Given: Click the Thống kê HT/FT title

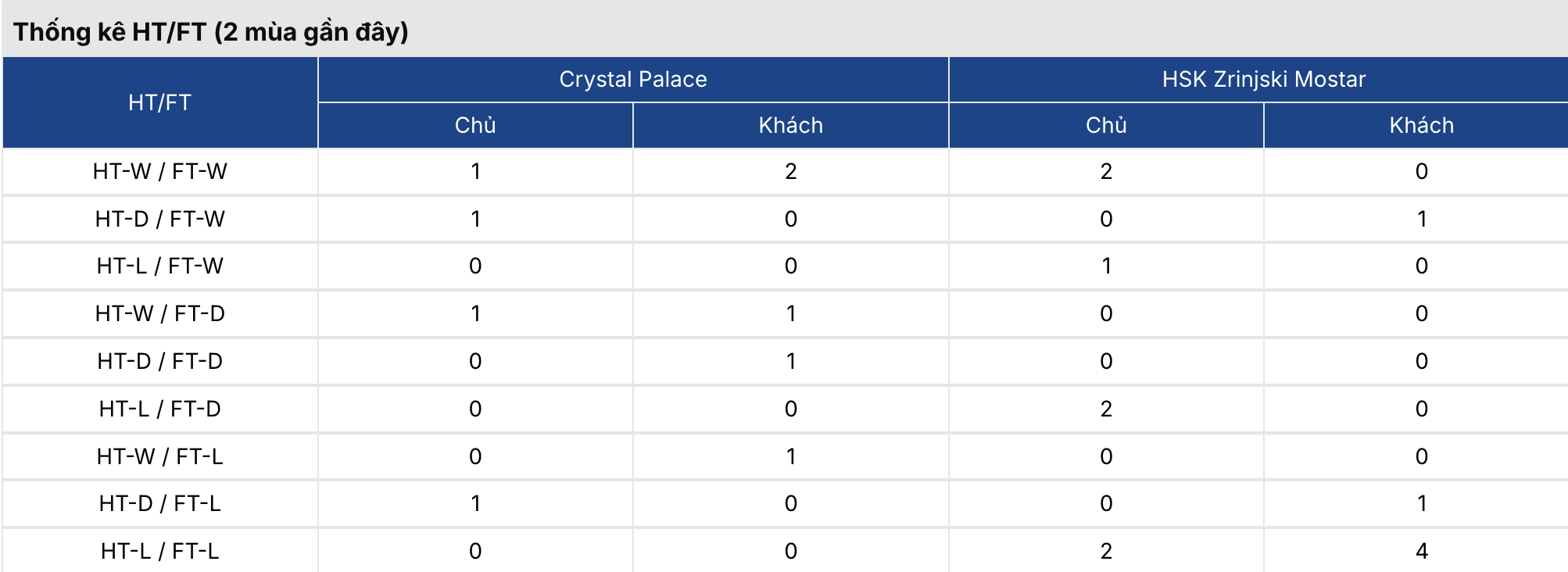Looking at the screenshot, I should click(211, 32).
